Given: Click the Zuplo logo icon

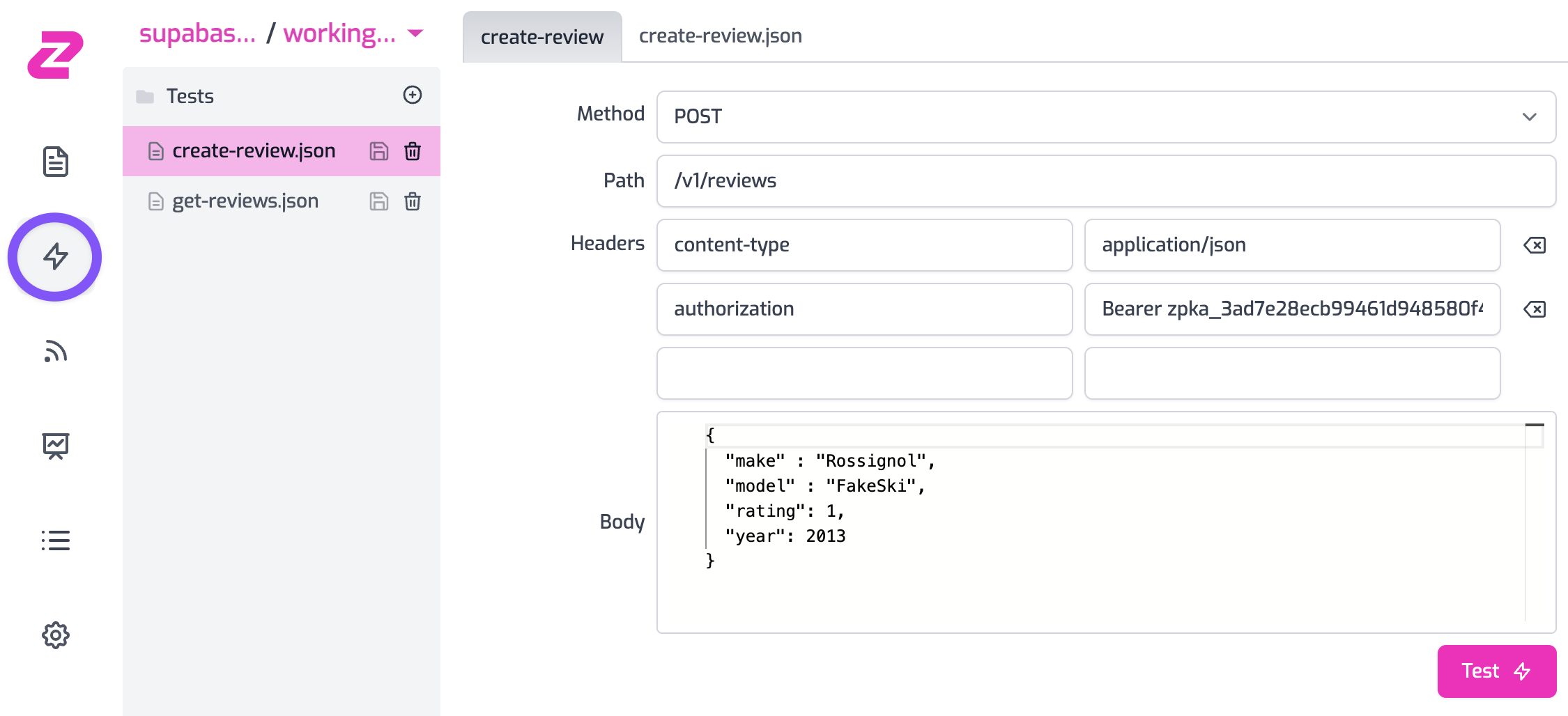Looking at the screenshot, I should click(x=55, y=54).
